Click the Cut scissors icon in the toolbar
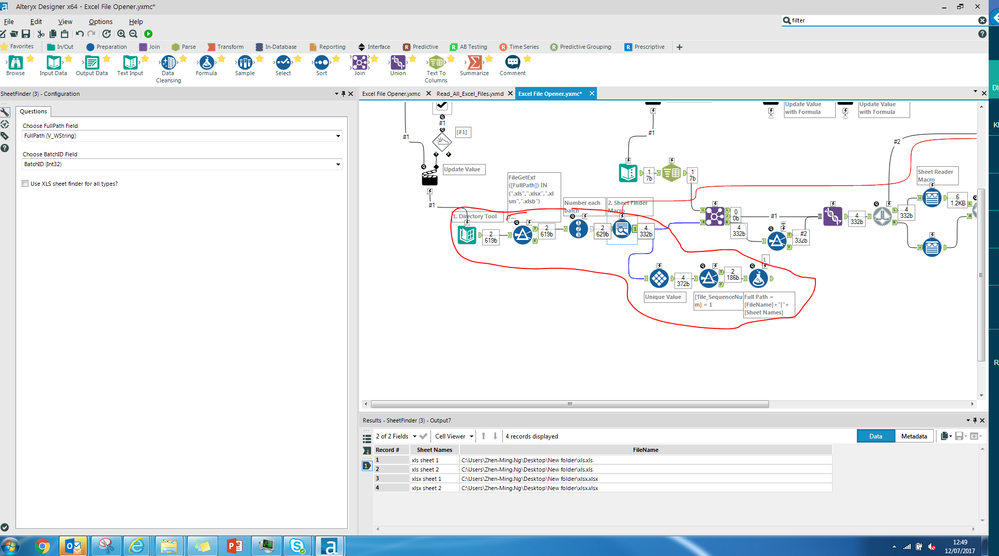 (41, 34)
